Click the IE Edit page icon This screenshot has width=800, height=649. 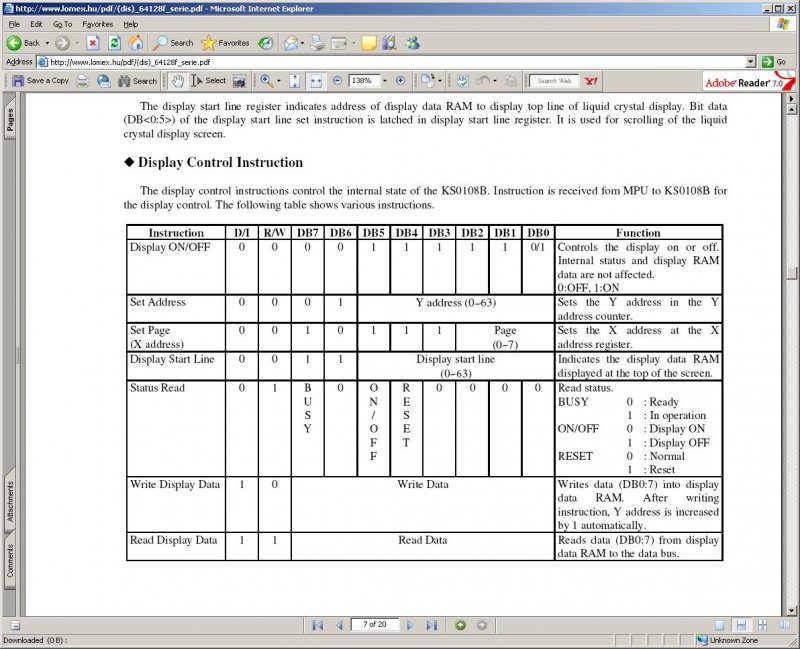[x=339, y=43]
